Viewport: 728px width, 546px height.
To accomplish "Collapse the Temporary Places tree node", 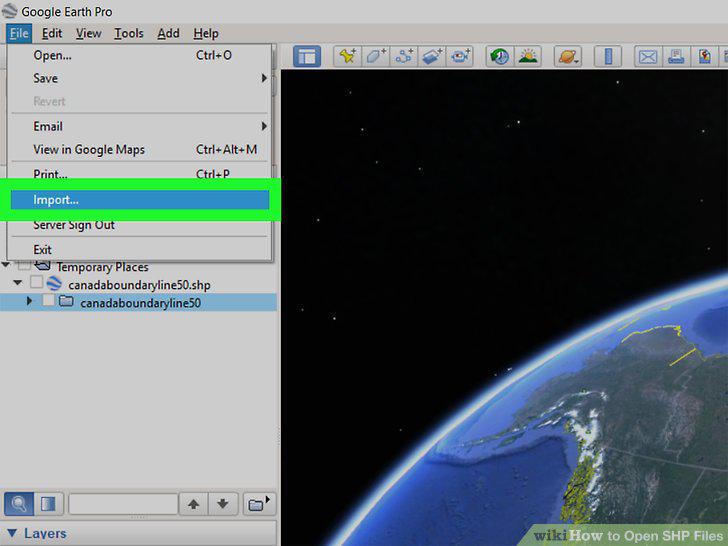I will [x=6, y=265].
